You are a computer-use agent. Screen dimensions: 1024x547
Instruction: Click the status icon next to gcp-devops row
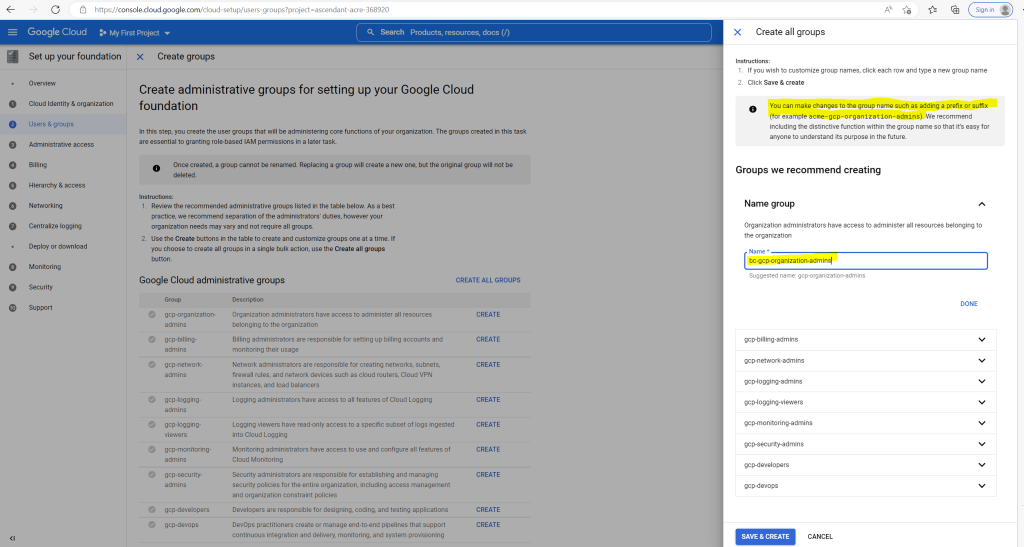(152, 525)
